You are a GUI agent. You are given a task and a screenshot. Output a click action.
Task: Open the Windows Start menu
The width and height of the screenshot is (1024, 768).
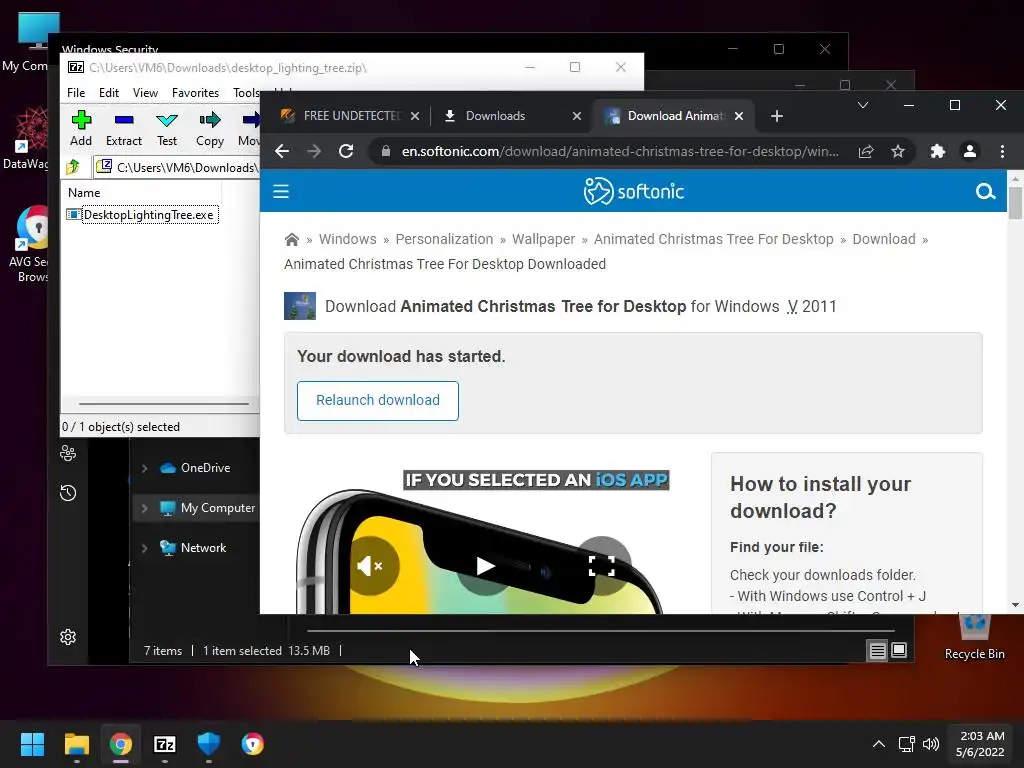(32, 744)
